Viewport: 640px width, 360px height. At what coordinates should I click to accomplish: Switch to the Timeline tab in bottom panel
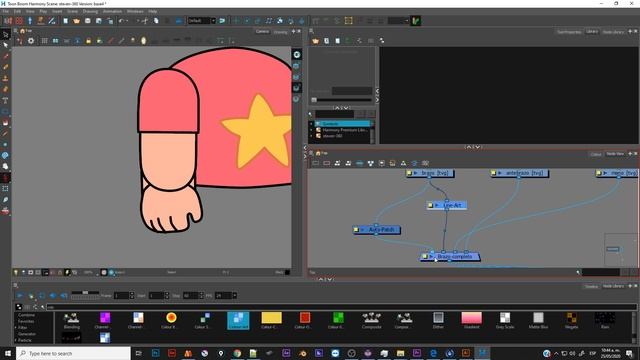[x=591, y=287]
